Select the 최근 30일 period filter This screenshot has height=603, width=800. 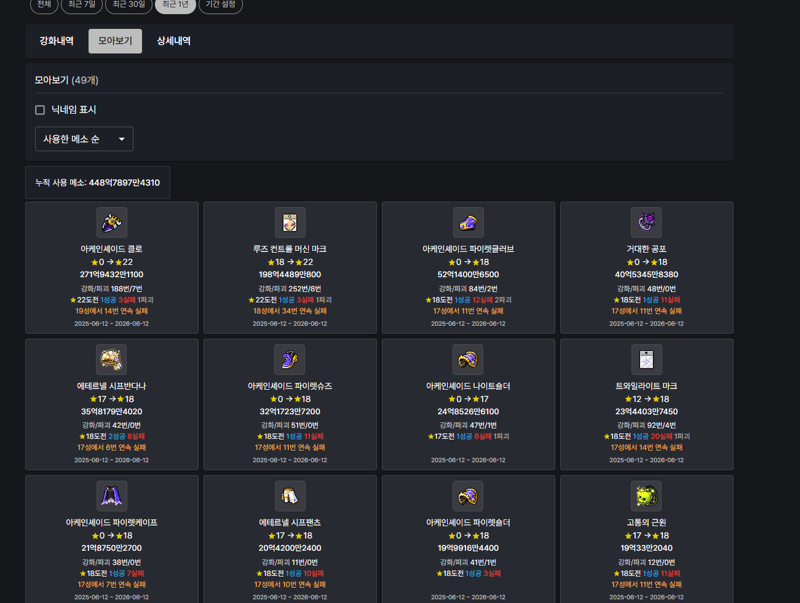(129, 5)
